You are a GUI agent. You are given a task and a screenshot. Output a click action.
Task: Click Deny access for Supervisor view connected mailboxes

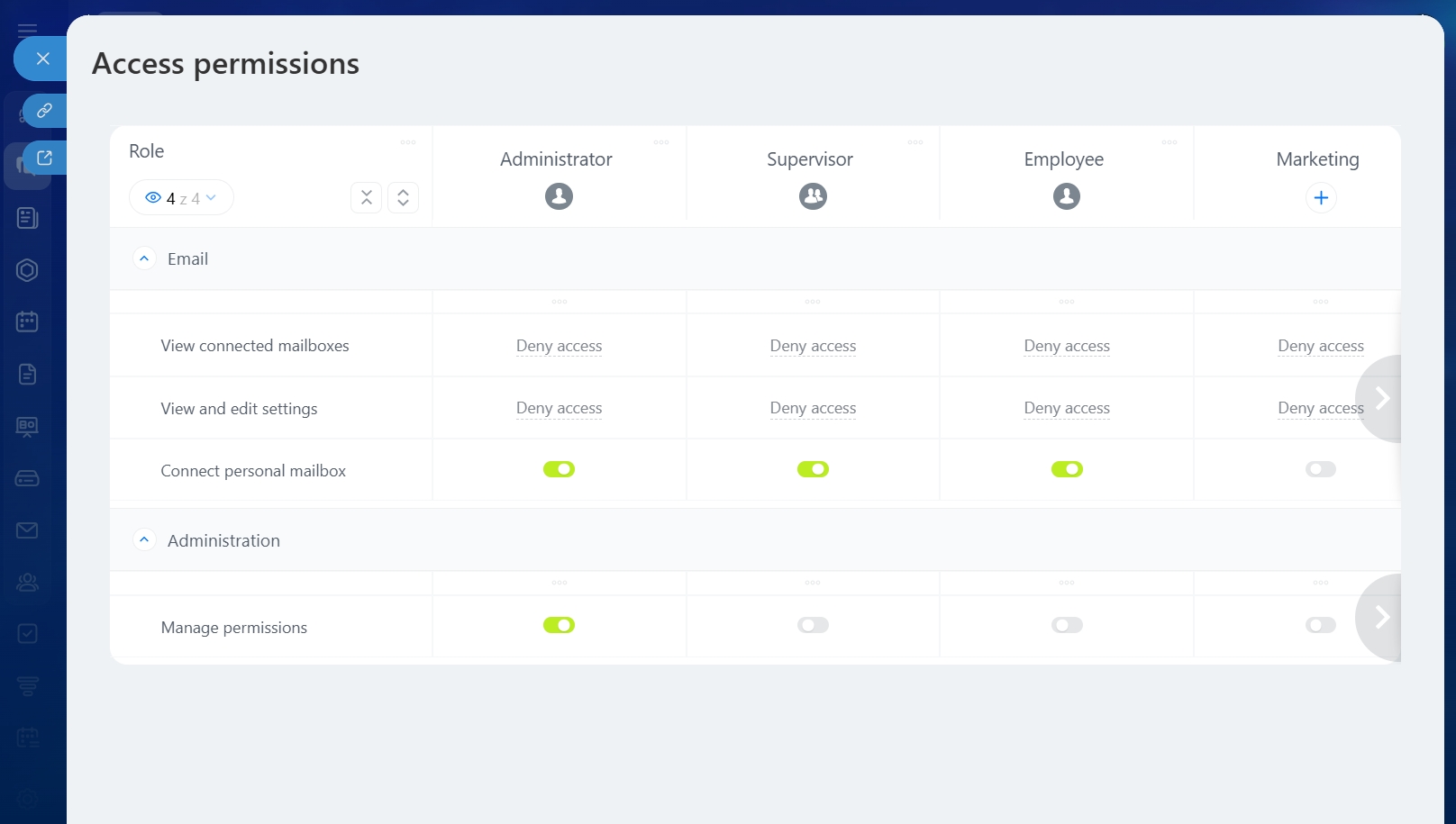point(813,346)
